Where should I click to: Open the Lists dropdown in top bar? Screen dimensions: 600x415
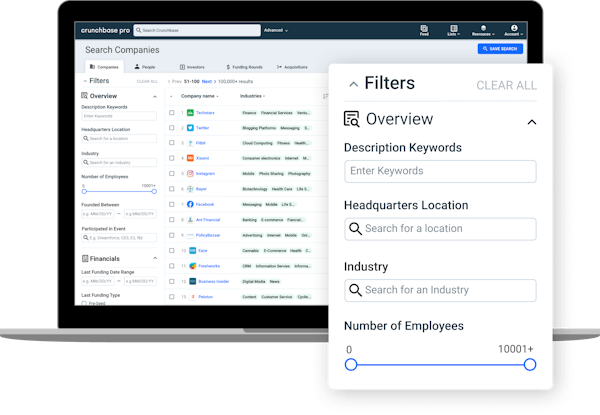pyautogui.click(x=453, y=30)
